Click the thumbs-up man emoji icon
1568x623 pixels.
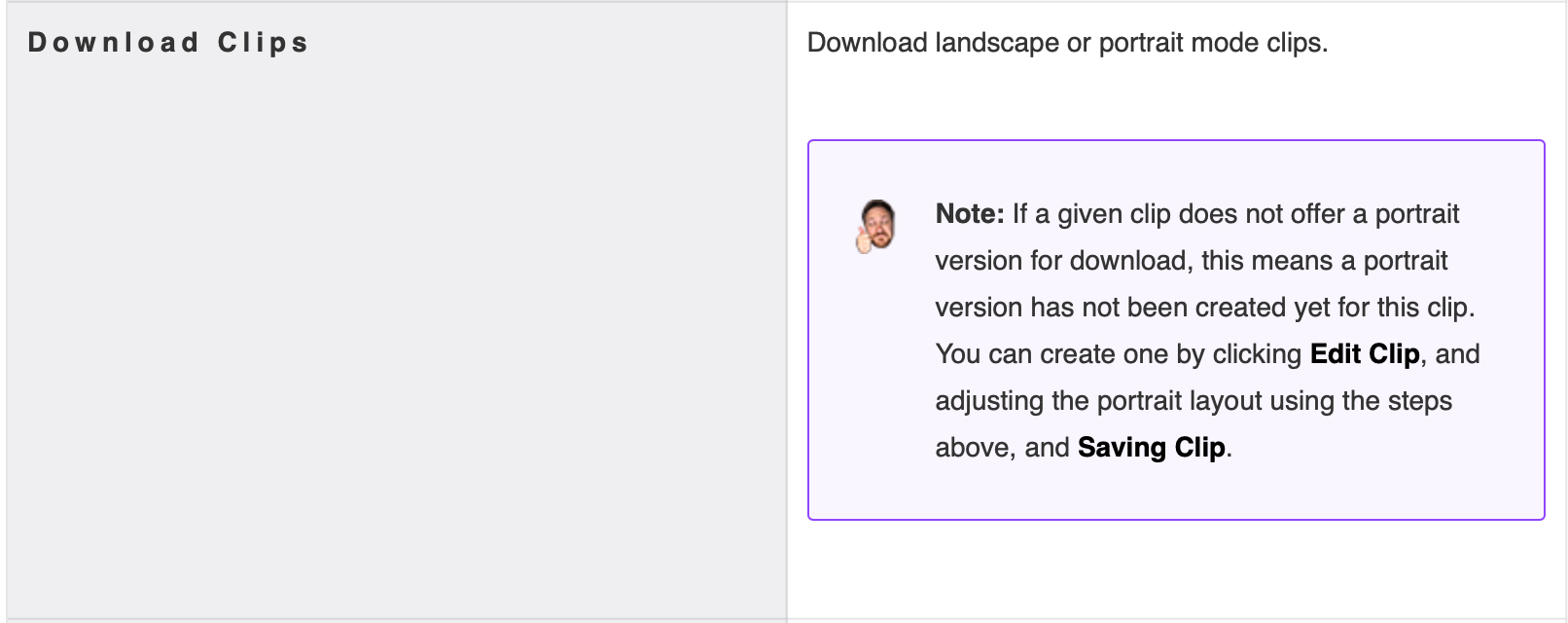(875, 226)
